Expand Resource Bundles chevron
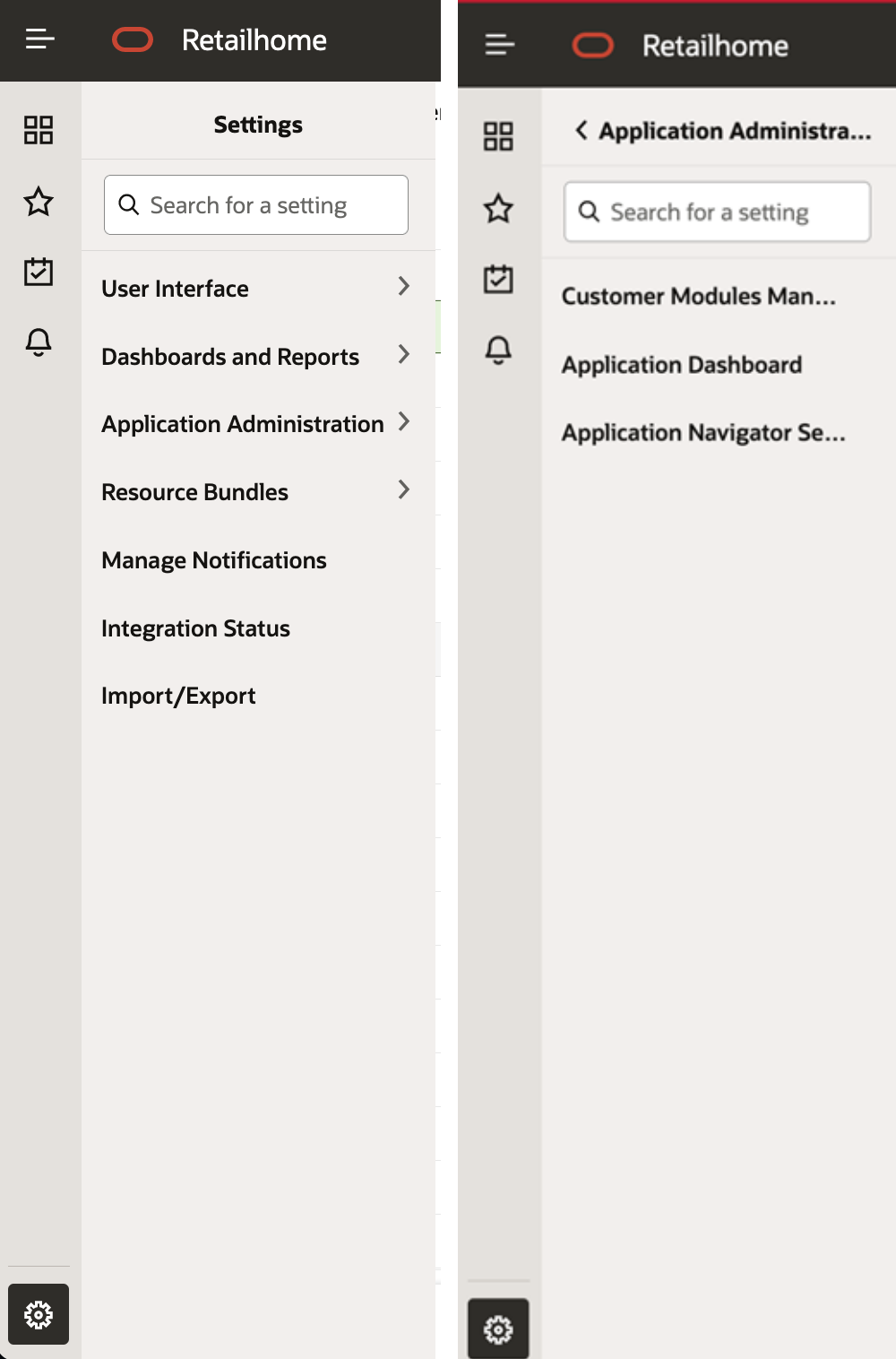This screenshot has width=896, height=1359. coord(404,489)
